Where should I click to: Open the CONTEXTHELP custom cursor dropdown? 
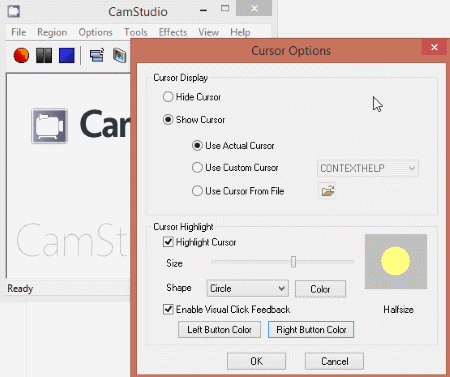[x=368, y=168]
